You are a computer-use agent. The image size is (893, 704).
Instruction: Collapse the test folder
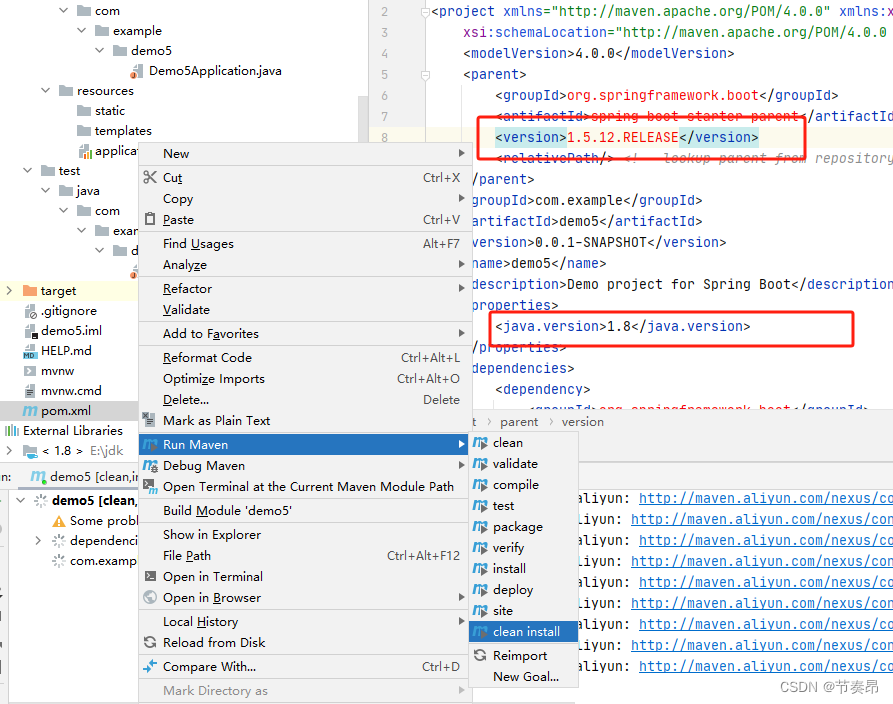[x=27, y=170]
